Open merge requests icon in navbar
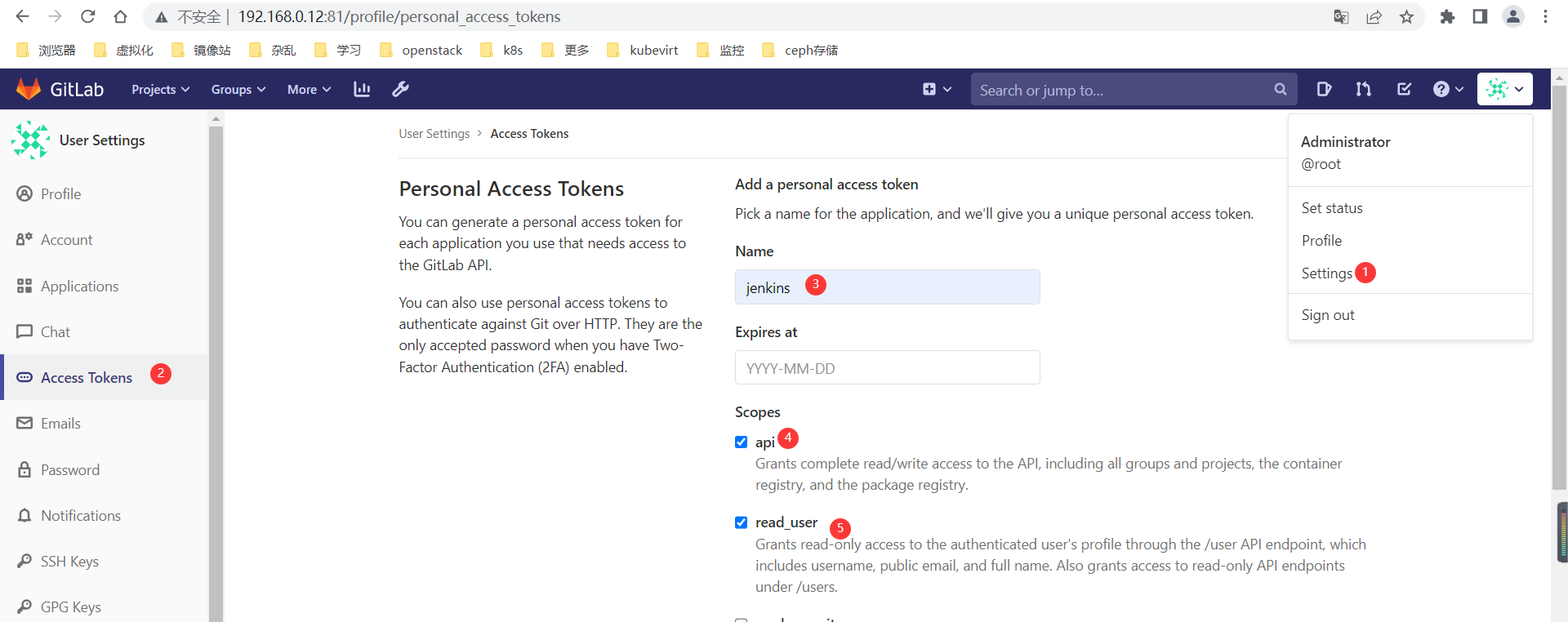 point(1364,89)
